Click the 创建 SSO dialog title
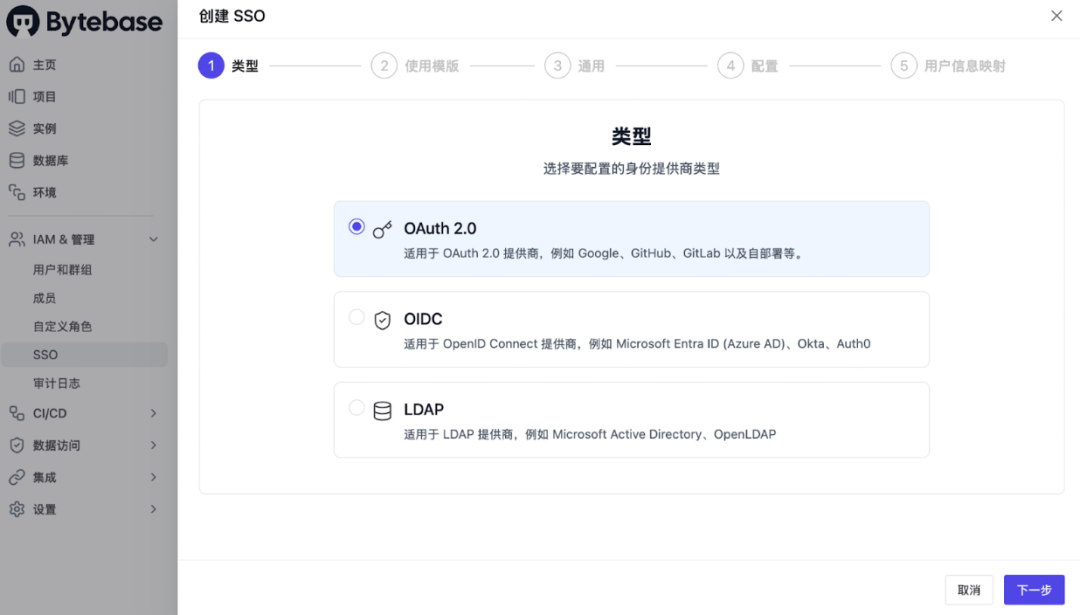The width and height of the screenshot is (1080, 615). pyautogui.click(x=232, y=16)
